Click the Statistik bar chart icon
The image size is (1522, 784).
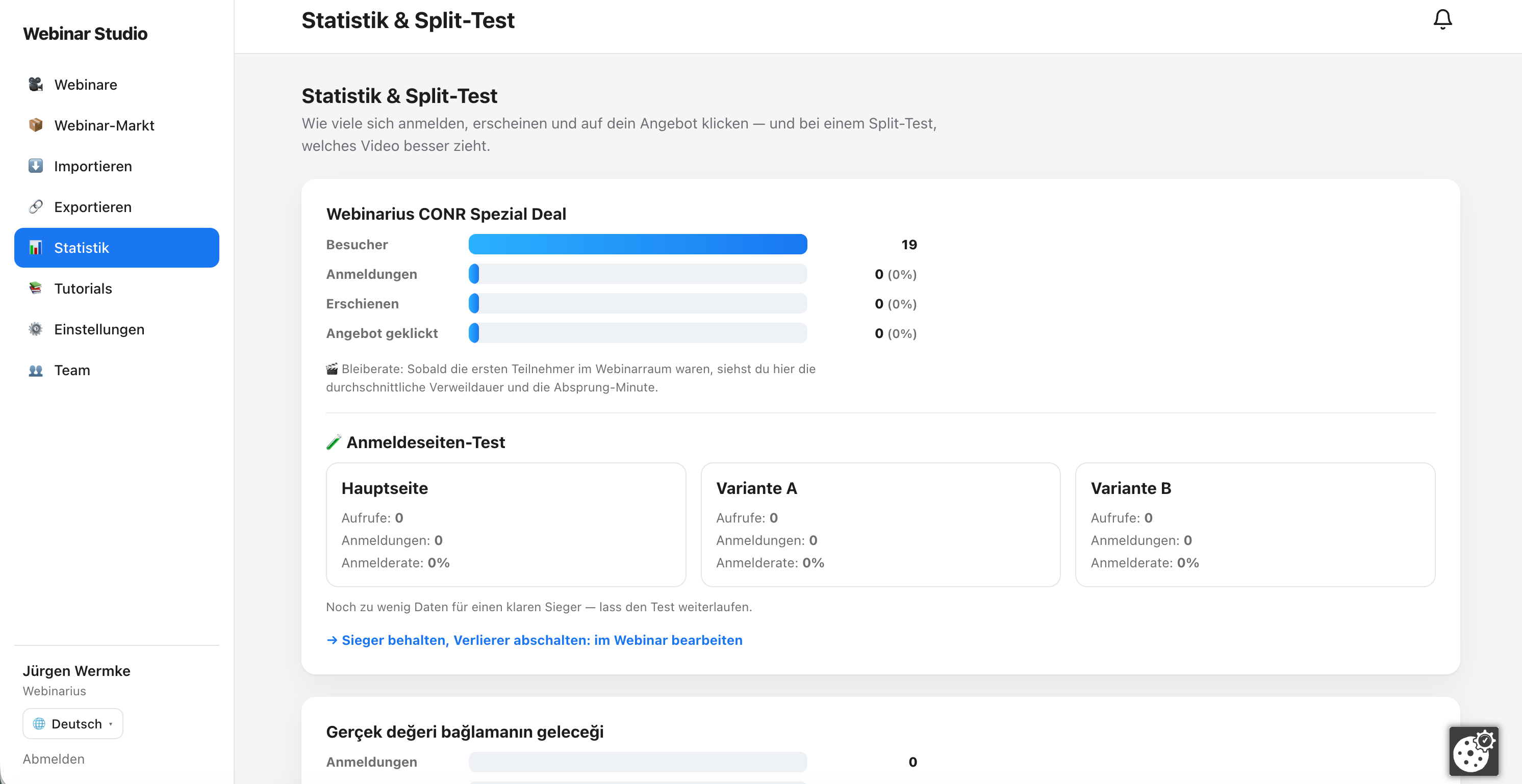pyautogui.click(x=36, y=247)
